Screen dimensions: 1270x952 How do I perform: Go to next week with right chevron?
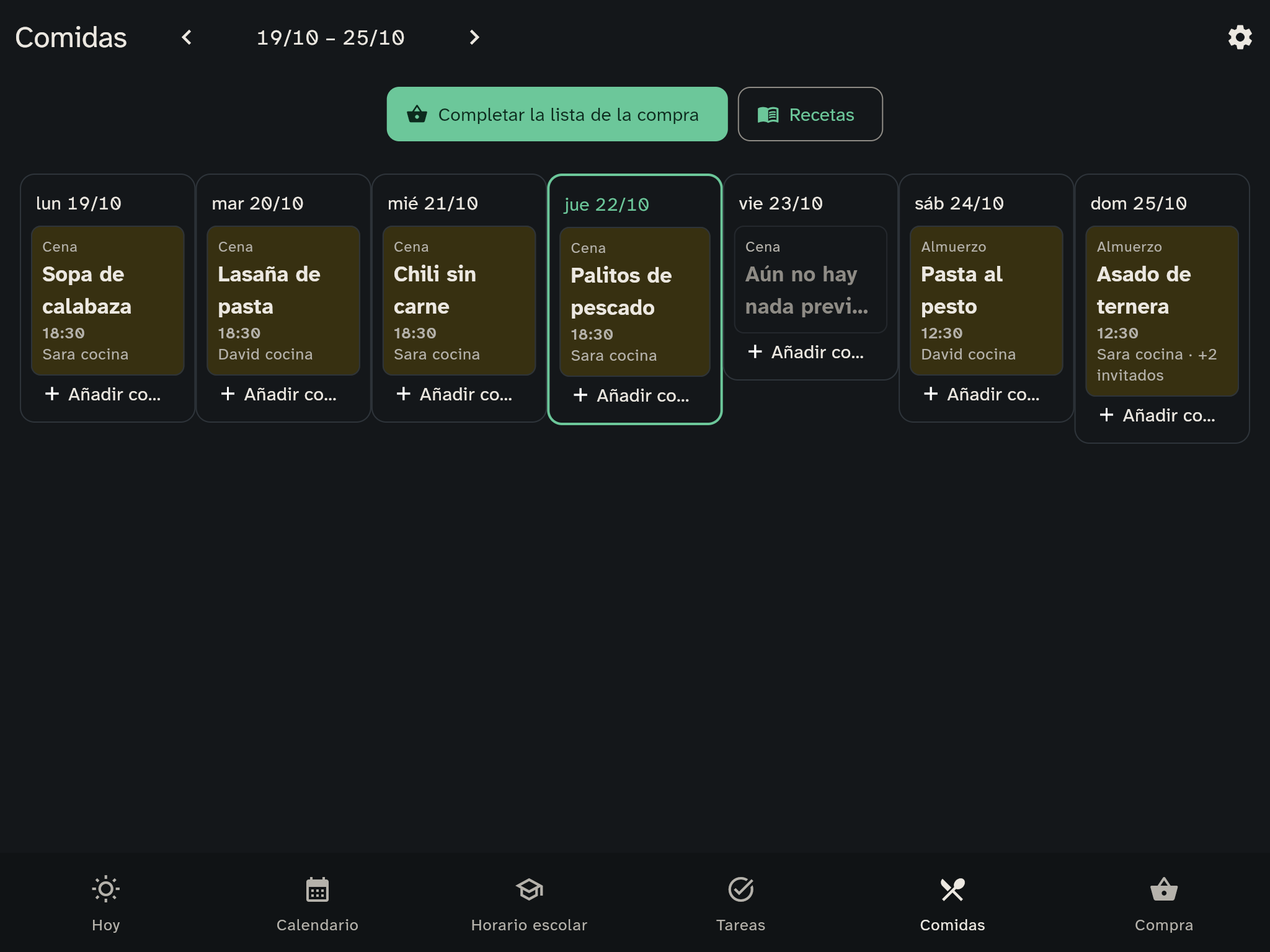(x=474, y=37)
